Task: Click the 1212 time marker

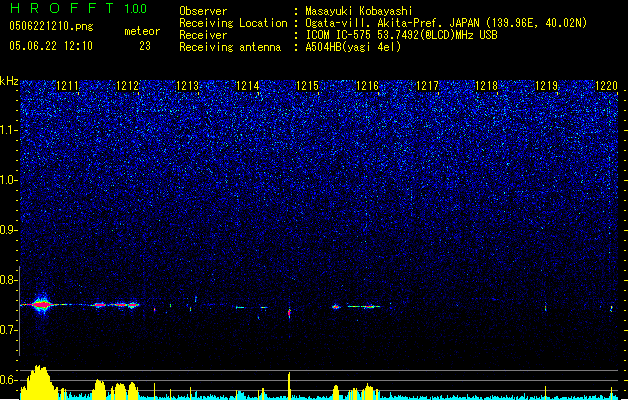Action: pos(127,86)
